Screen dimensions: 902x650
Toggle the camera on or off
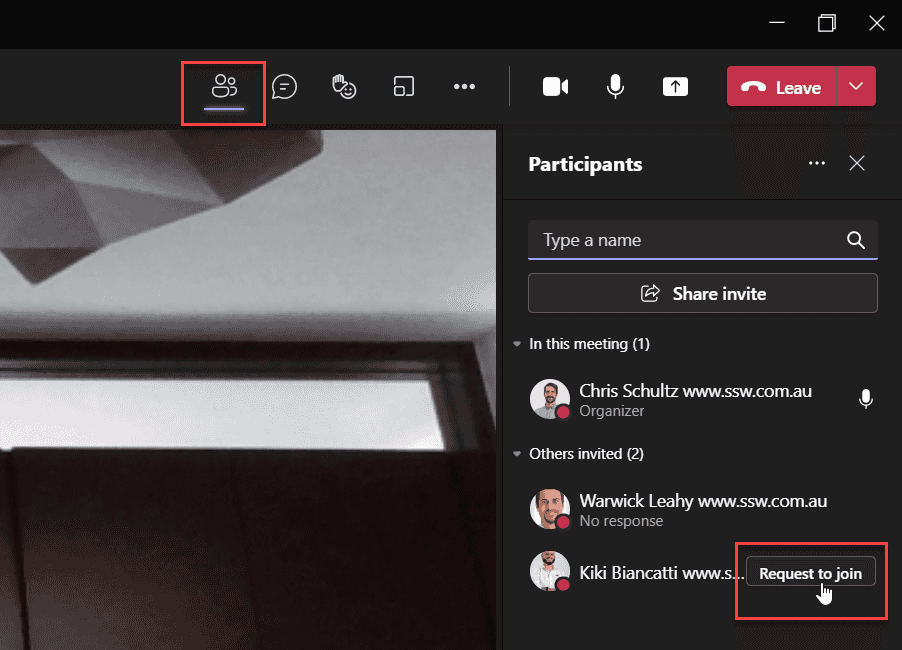pos(555,87)
